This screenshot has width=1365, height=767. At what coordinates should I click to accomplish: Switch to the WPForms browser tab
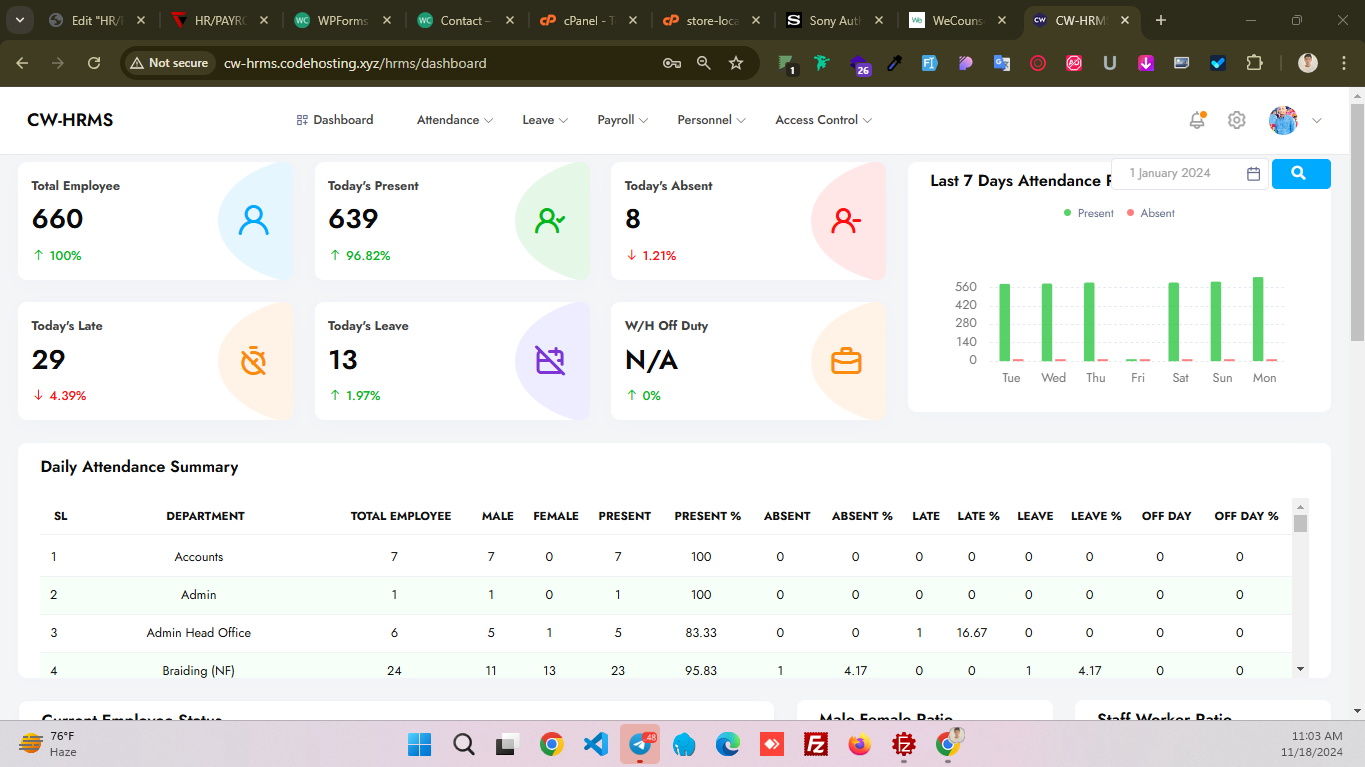(x=334, y=20)
